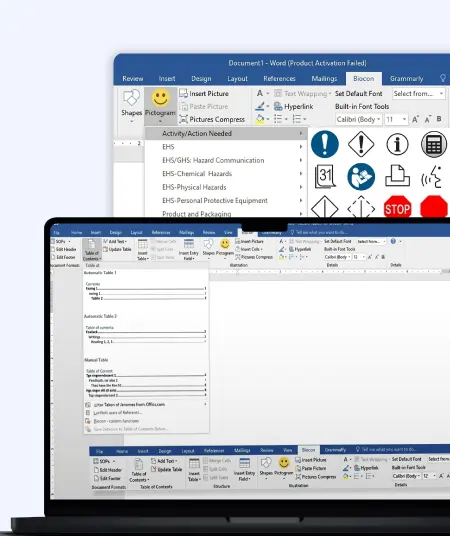Viewport: 450px width, 536px height.
Task: Click blue help icon in laptop Word ribbon
Action: (393, 241)
